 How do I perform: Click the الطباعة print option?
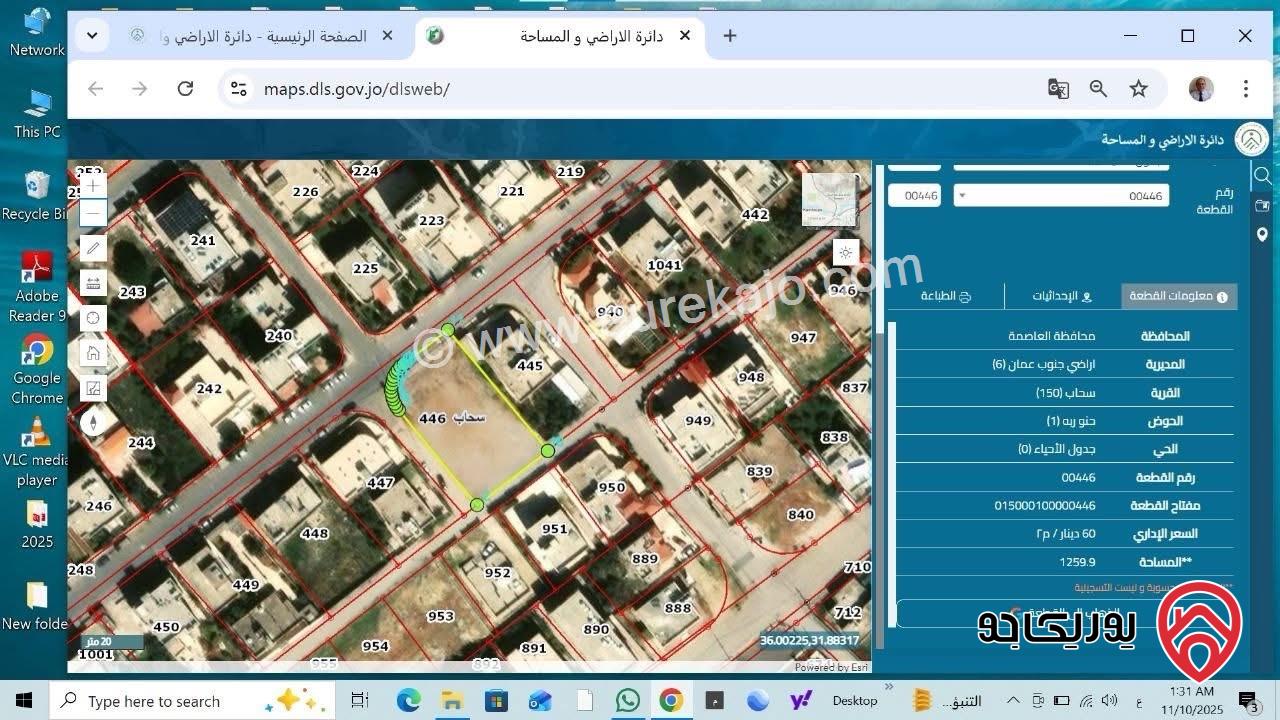click(945, 296)
